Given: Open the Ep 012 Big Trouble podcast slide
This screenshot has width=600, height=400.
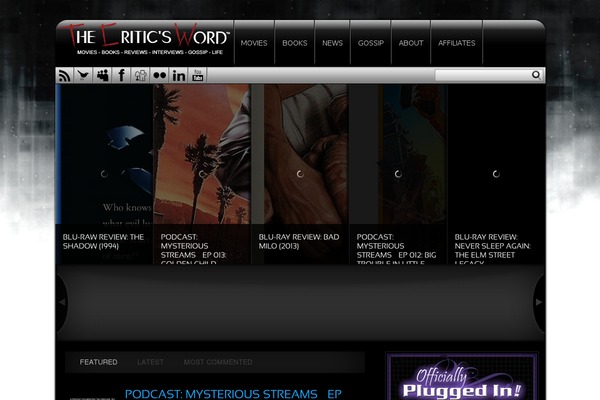Looking at the screenshot, I should (x=398, y=174).
